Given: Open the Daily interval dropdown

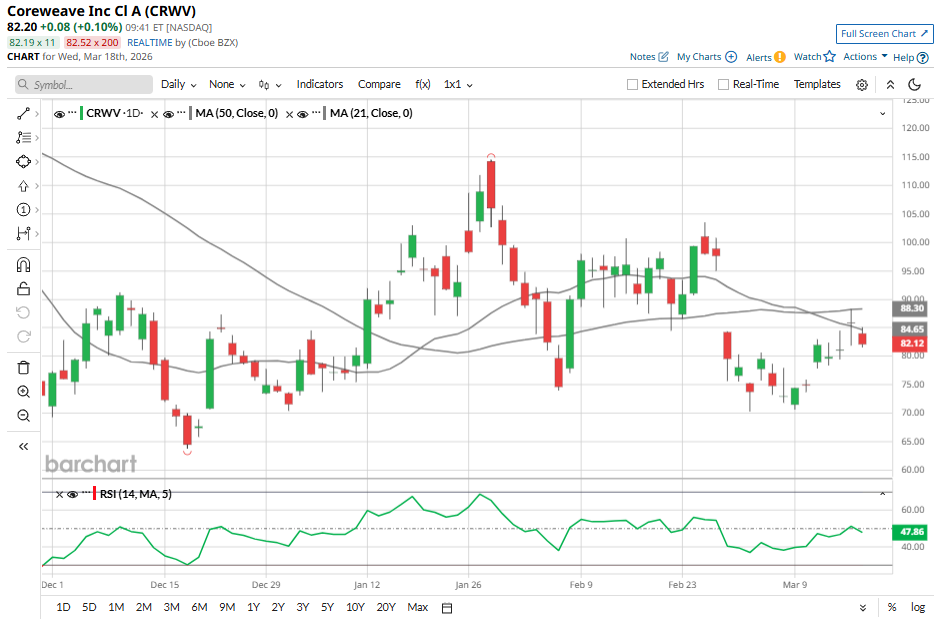Looking at the screenshot, I should pos(178,85).
